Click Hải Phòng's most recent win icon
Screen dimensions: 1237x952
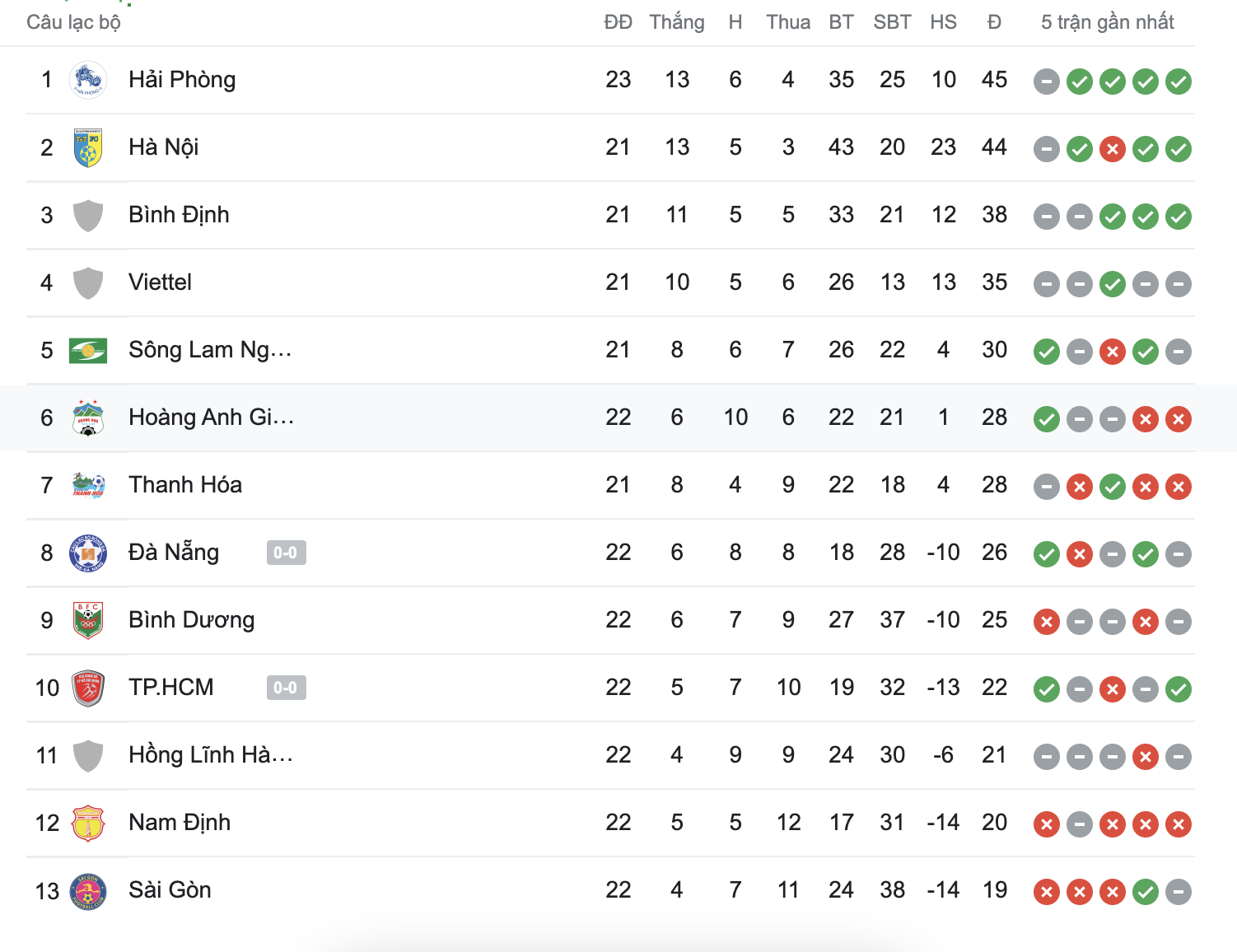(x=1179, y=82)
